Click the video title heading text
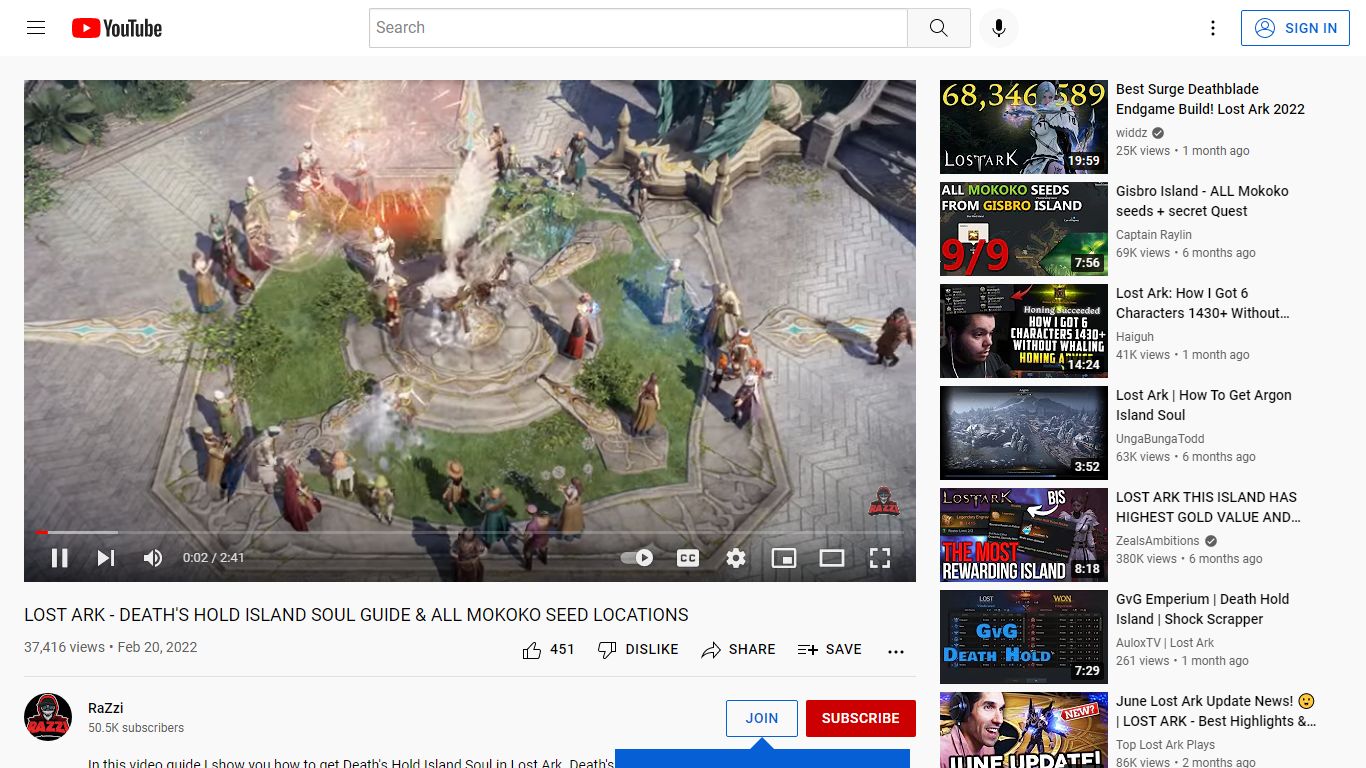The width and height of the screenshot is (1366, 768). click(356, 615)
